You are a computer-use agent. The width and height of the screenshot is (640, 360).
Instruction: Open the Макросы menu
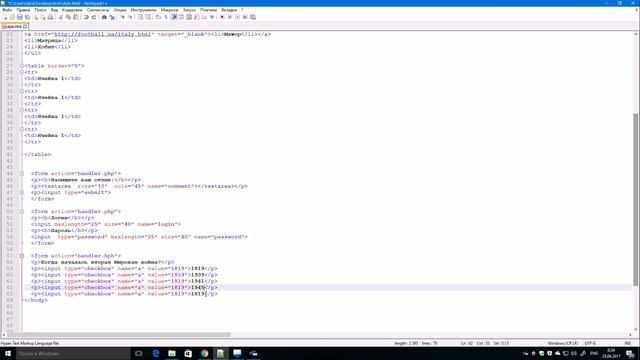[x=169, y=10]
